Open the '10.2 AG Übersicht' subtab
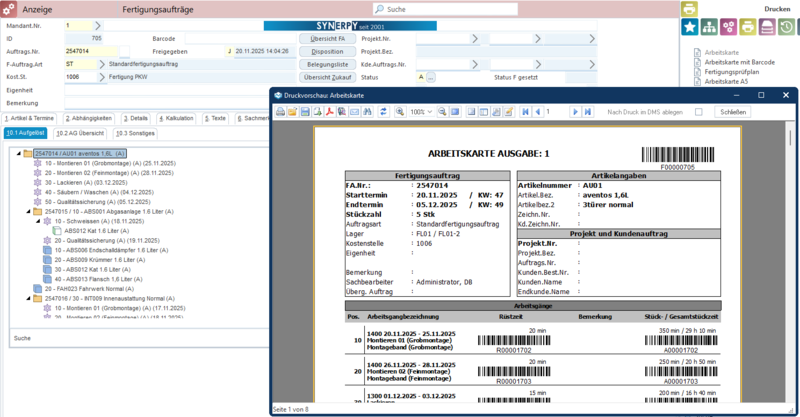The height and width of the screenshot is (417, 800). point(80,132)
